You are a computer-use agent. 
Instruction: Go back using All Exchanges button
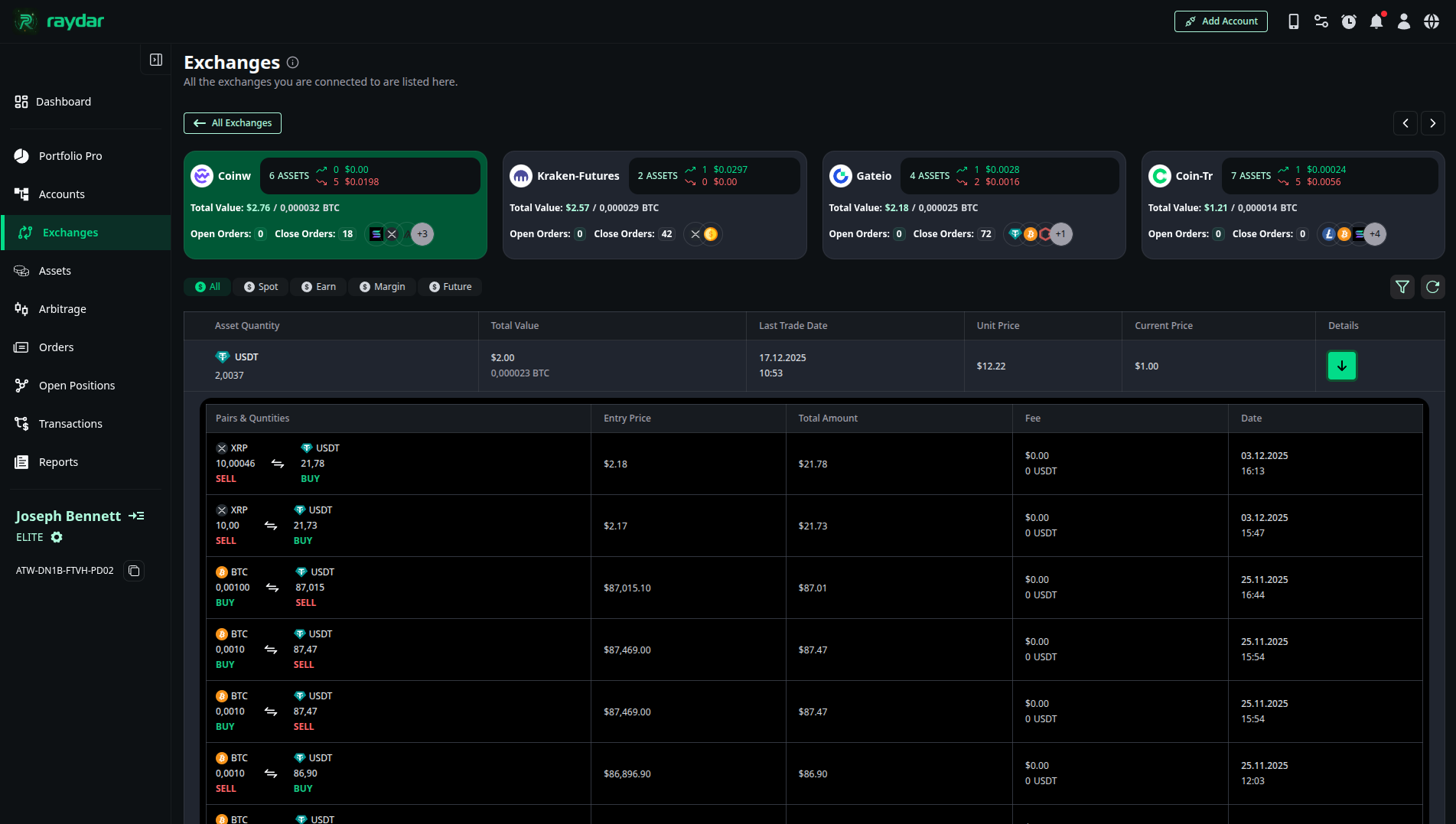[x=232, y=122]
